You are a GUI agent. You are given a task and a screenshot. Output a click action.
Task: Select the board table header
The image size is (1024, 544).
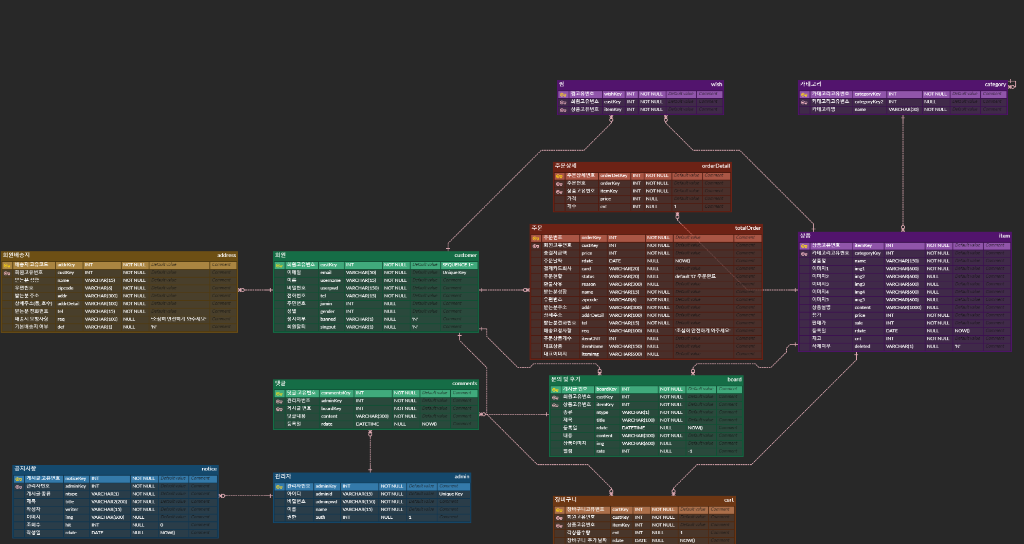646,379
